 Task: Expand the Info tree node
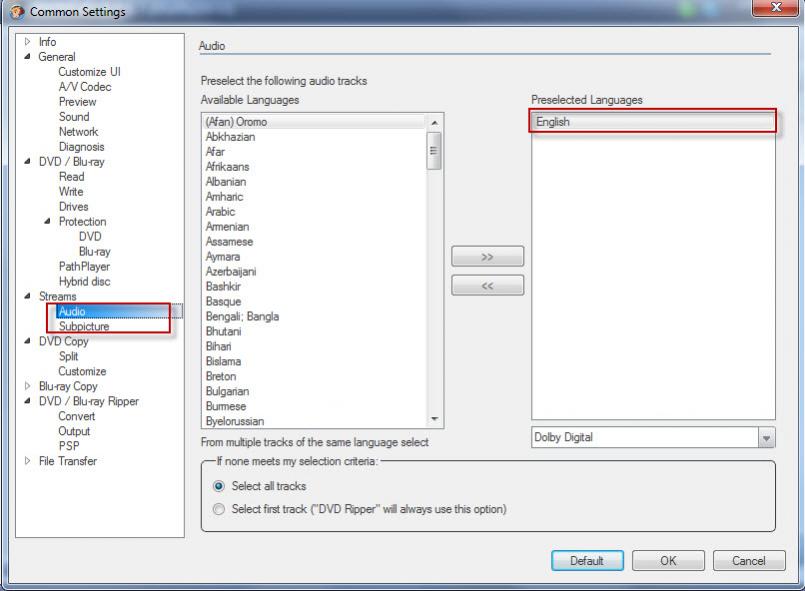(28, 42)
